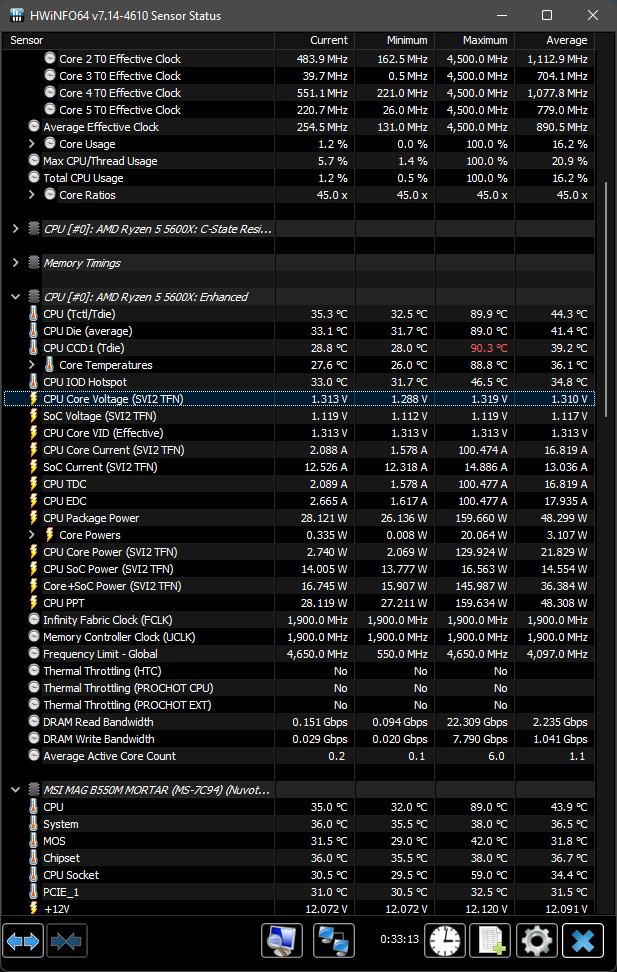The height and width of the screenshot is (972, 617).
Task: Click the expand layout arrows button
Action: [24, 940]
